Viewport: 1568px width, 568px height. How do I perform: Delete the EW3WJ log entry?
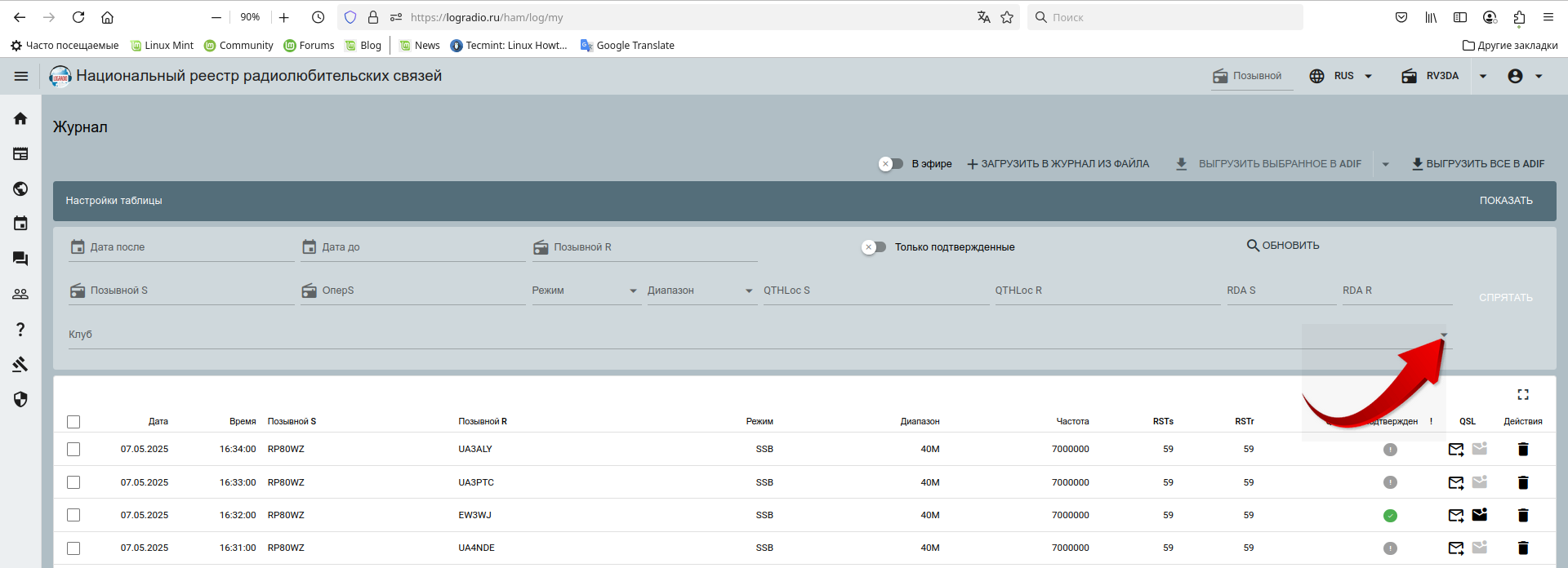pyautogui.click(x=1523, y=515)
